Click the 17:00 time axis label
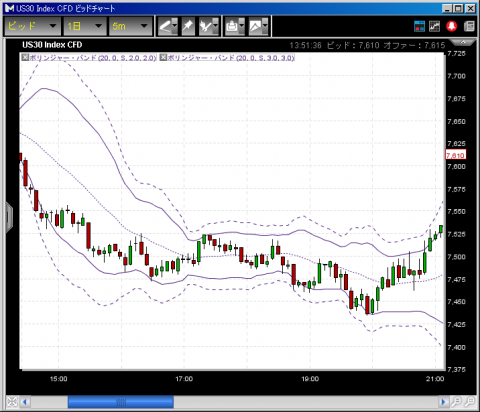The image size is (480, 412). [184, 379]
